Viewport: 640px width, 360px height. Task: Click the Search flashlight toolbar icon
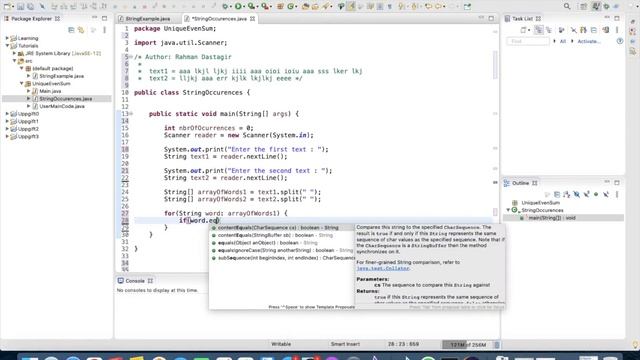click(327, 6)
